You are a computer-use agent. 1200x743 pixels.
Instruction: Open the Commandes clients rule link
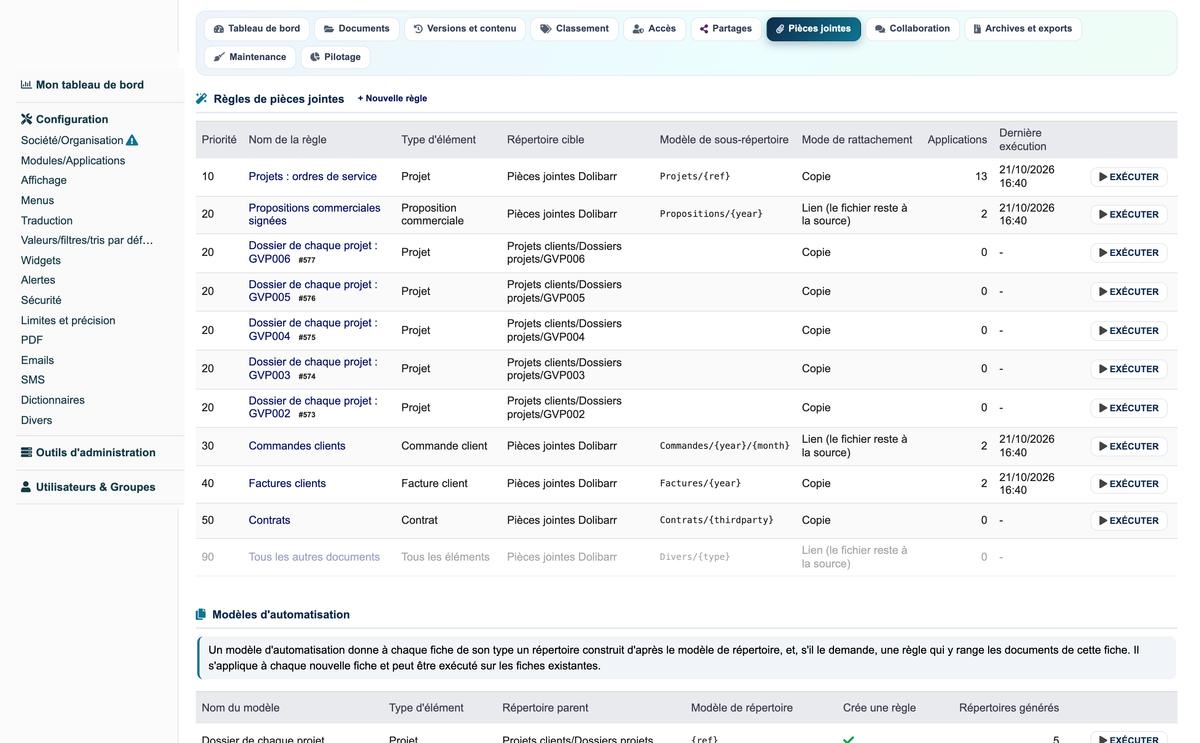click(x=297, y=446)
